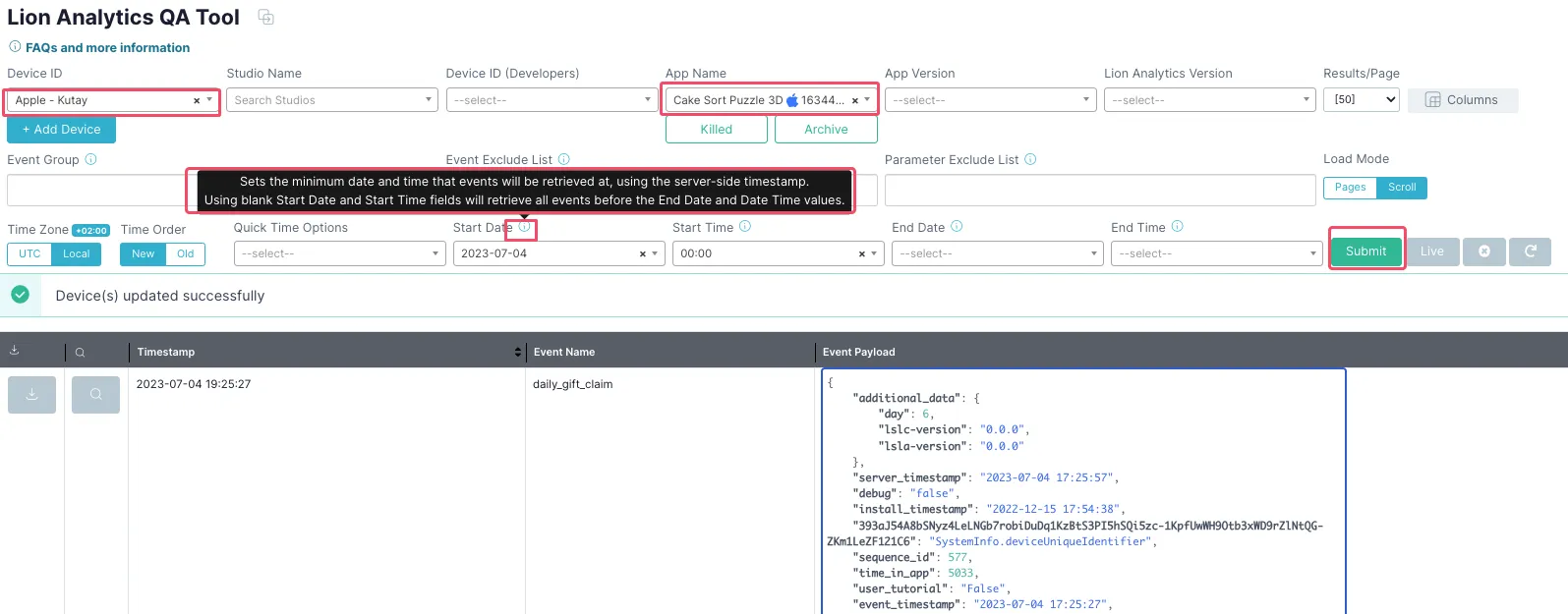Open FAQs and more information link

coord(107,47)
